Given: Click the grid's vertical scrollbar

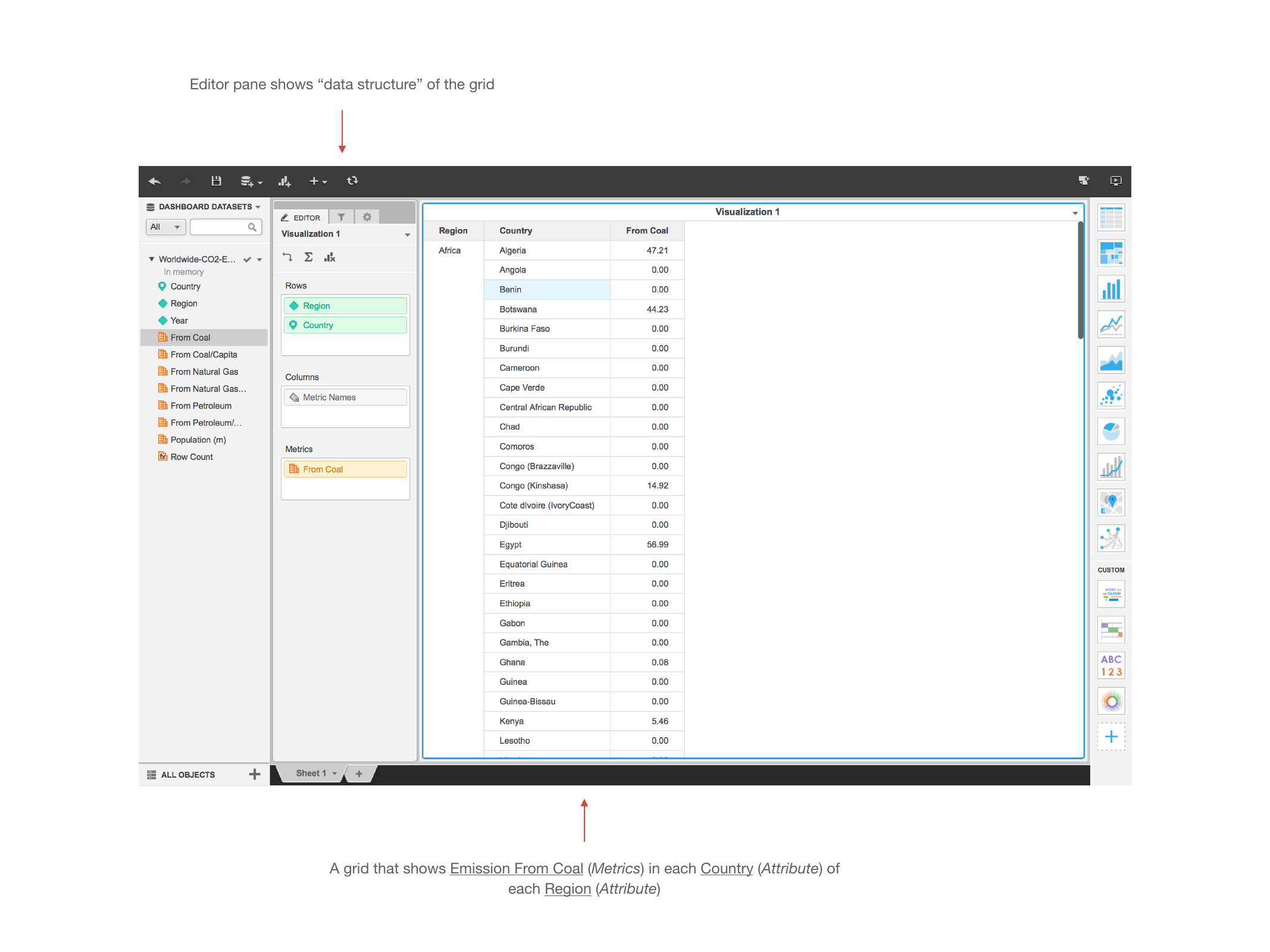Looking at the screenshot, I should coord(1080,280).
